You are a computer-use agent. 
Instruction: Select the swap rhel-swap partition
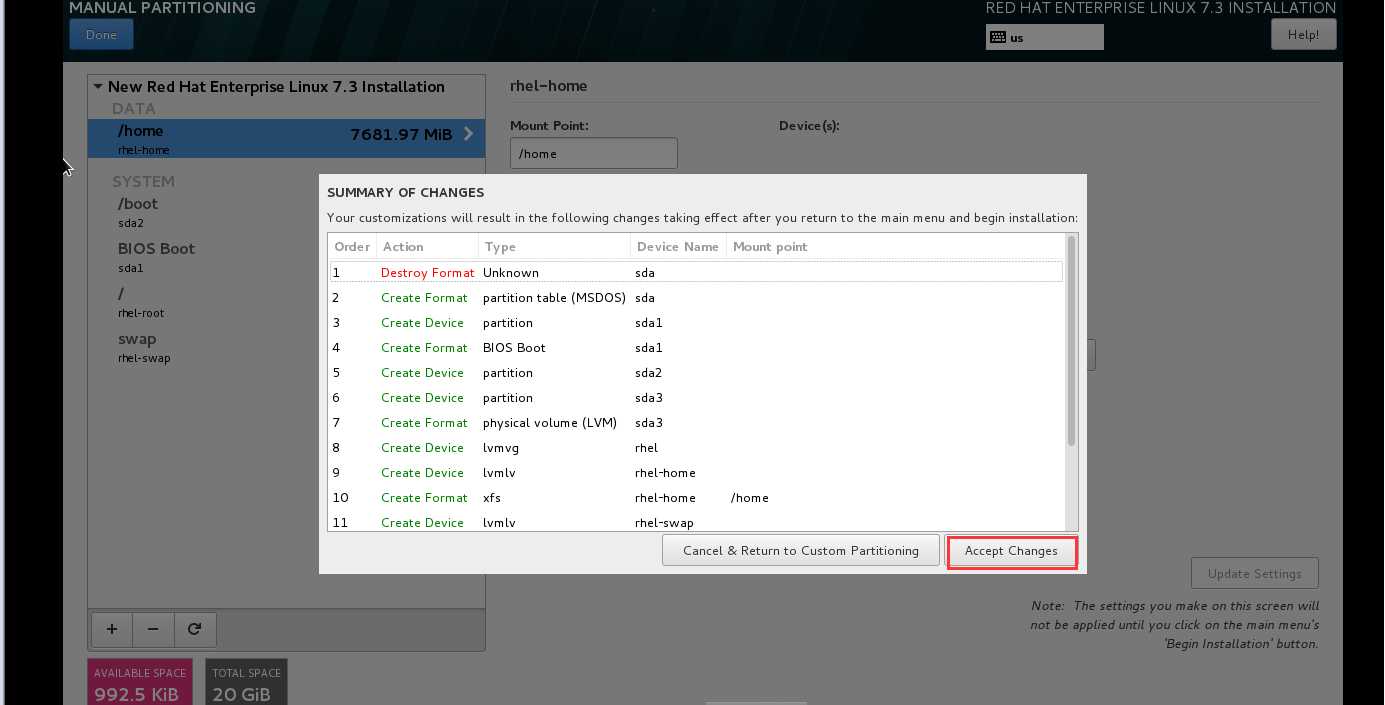click(286, 347)
